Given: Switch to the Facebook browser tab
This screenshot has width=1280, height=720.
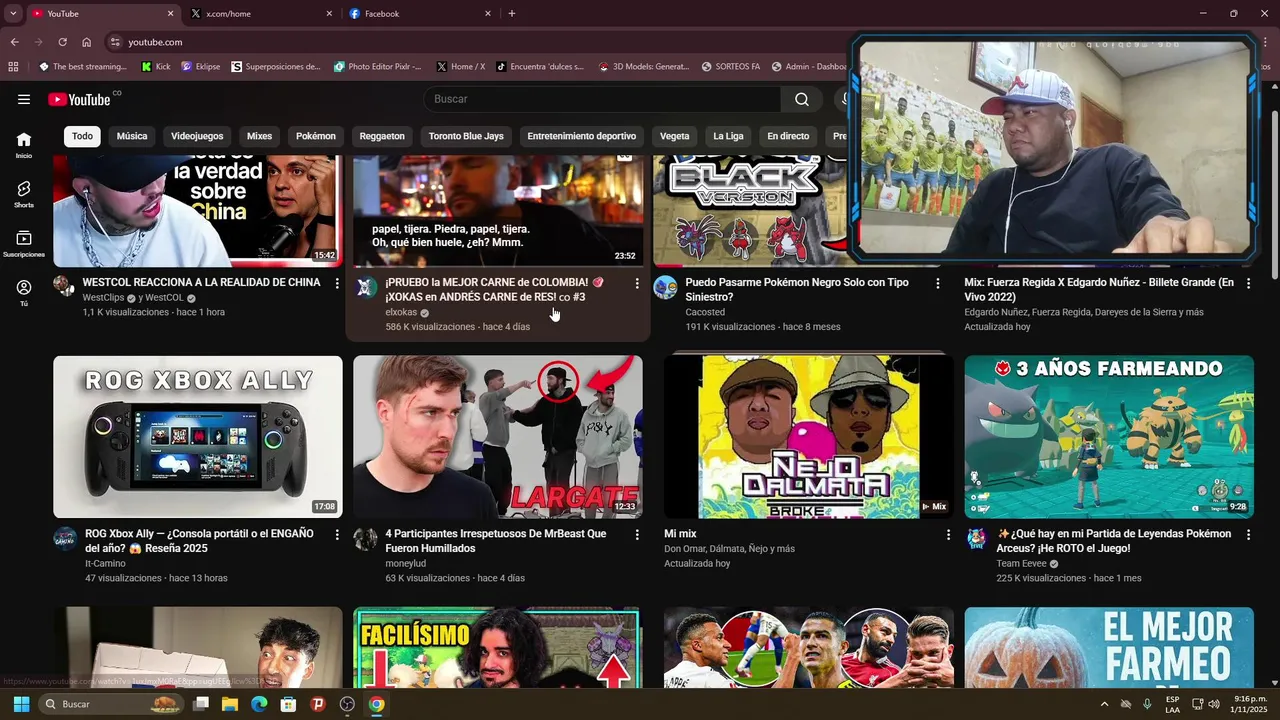Looking at the screenshot, I should [418, 14].
